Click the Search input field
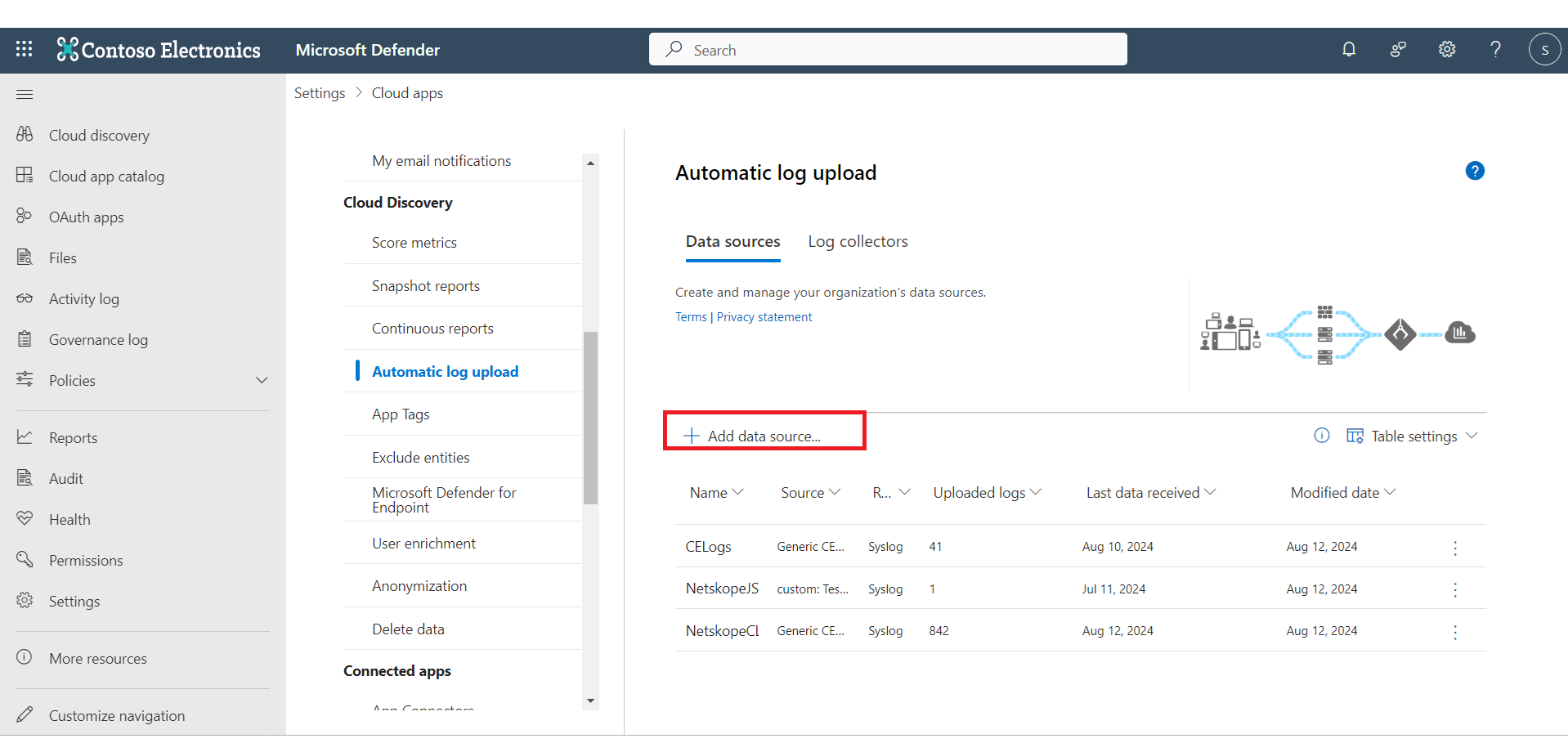Image resolution: width=1568 pixels, height=752 pixels. pyautogui.click(x=888, y=49)
